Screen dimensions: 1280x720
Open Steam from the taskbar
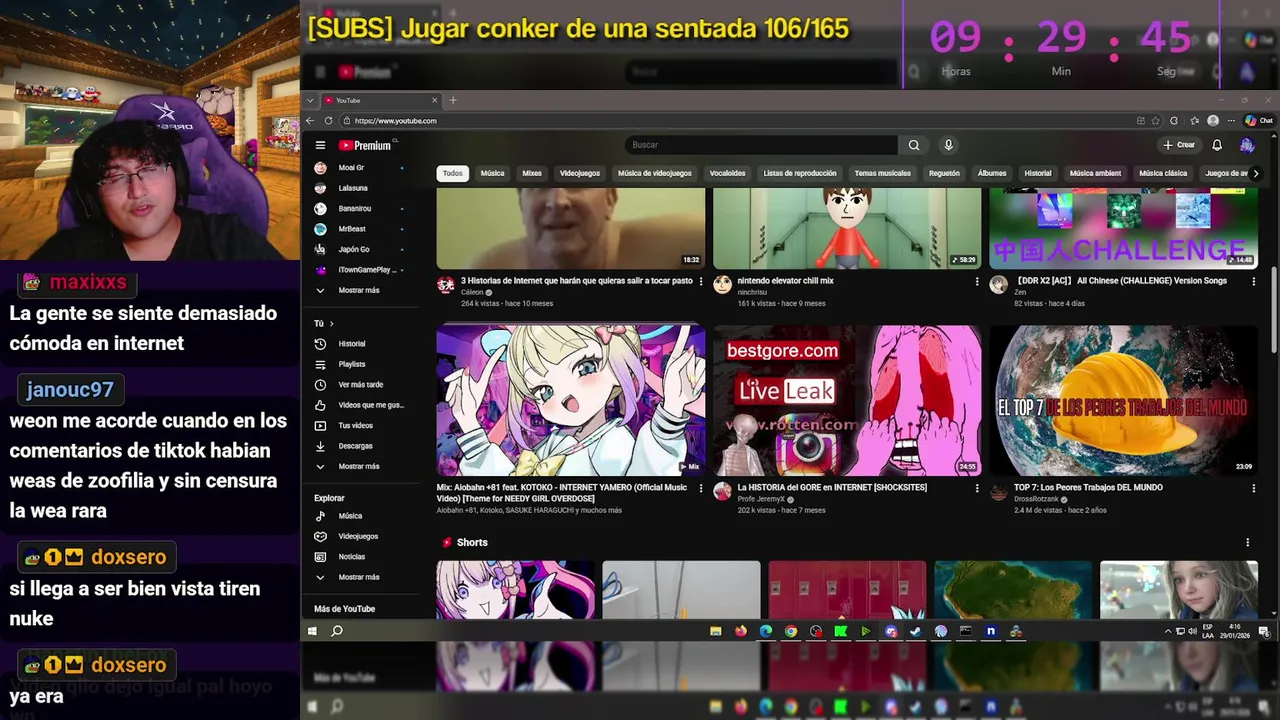[916, 631]
